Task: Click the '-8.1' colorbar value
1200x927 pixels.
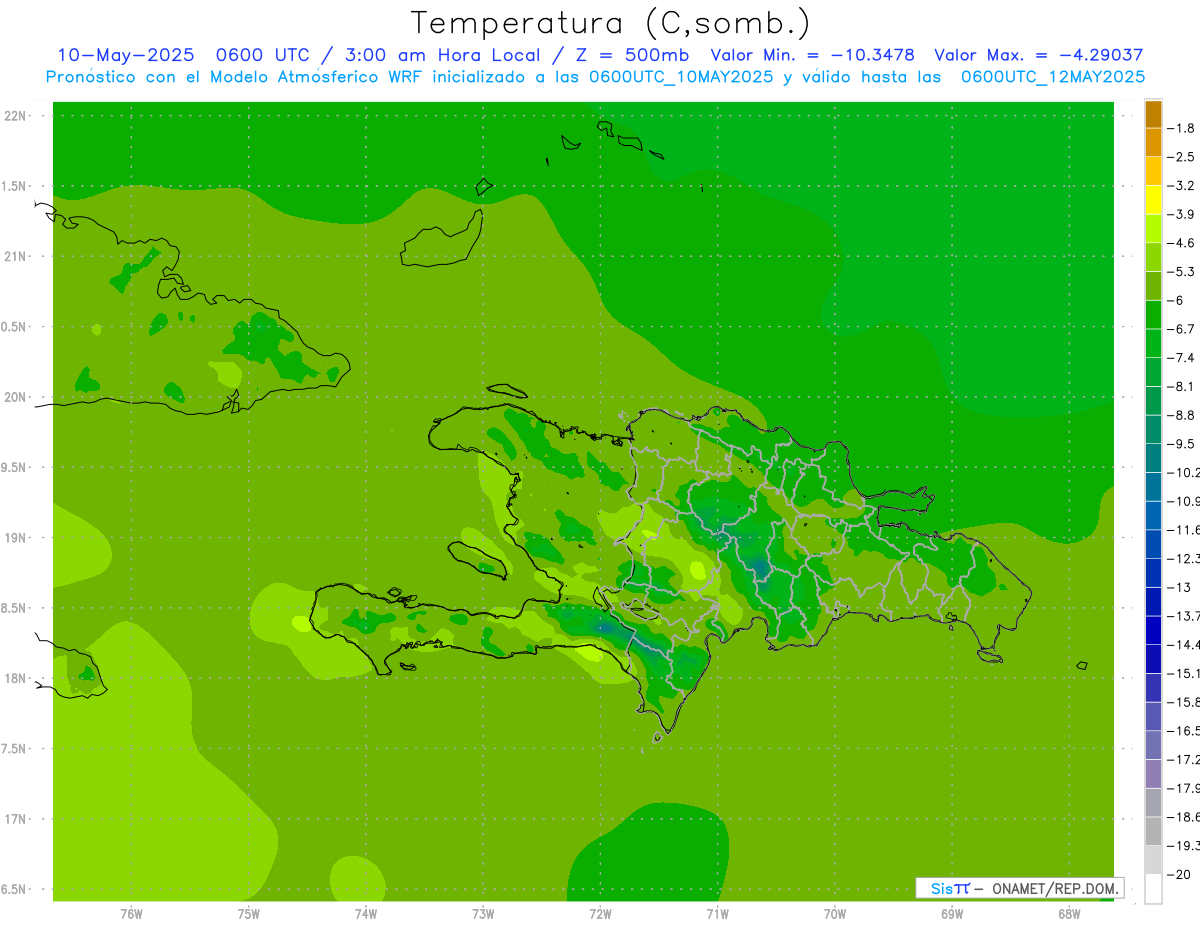Action: (x=1182, y=387)
